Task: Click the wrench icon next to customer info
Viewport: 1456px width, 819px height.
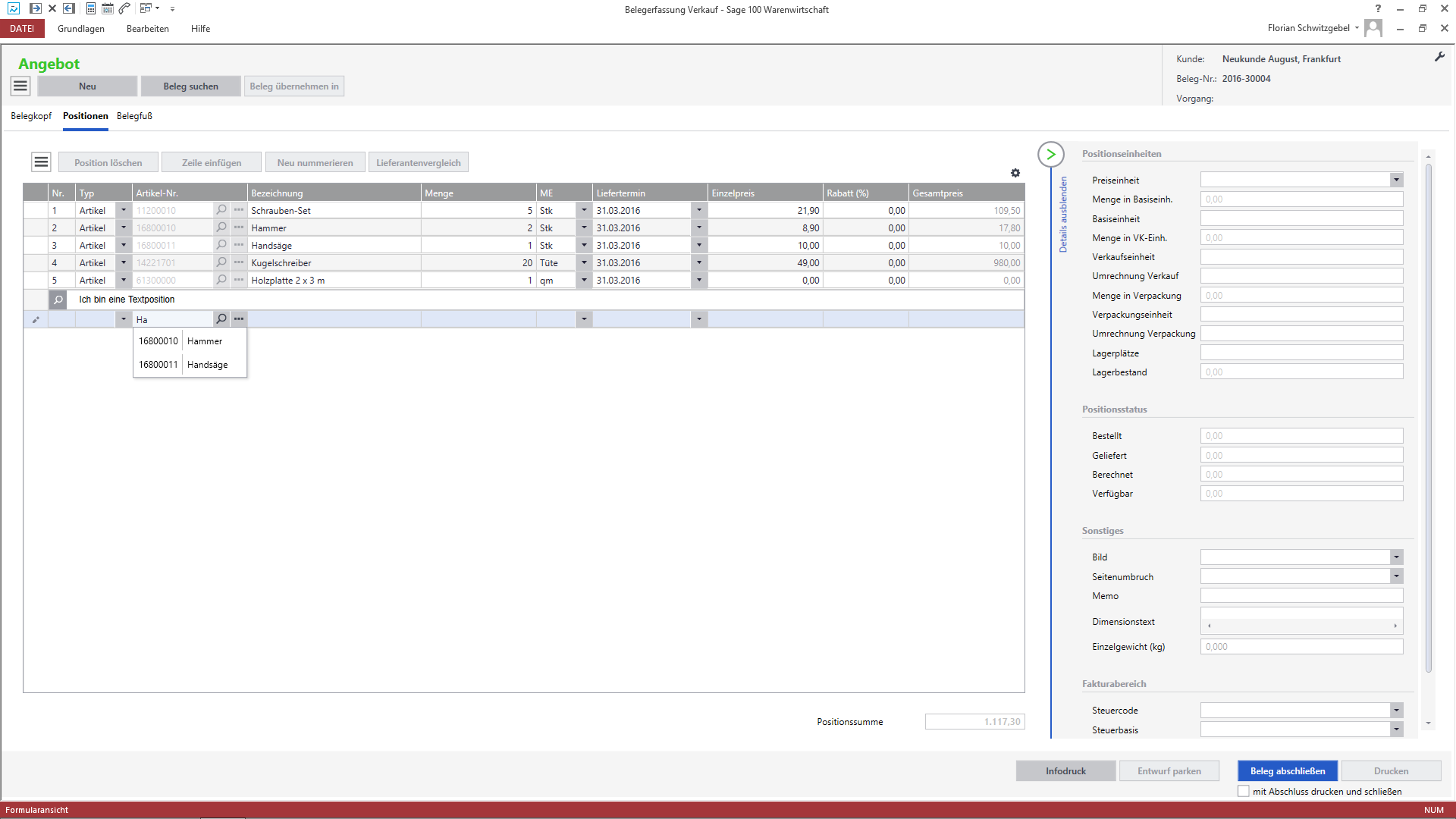Action: pyautogui.click(x=1439, y=58)
